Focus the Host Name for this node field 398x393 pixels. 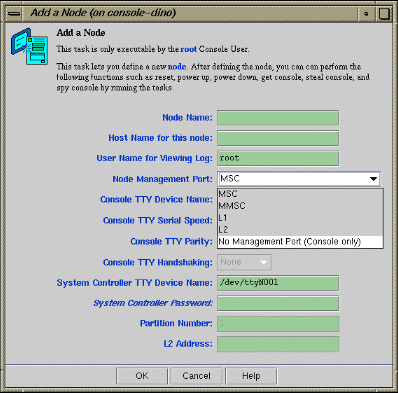pos(278,138)
